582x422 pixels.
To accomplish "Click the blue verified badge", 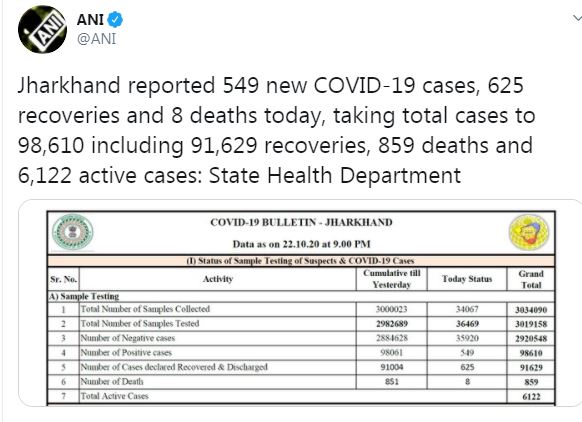I will point(115,20).
